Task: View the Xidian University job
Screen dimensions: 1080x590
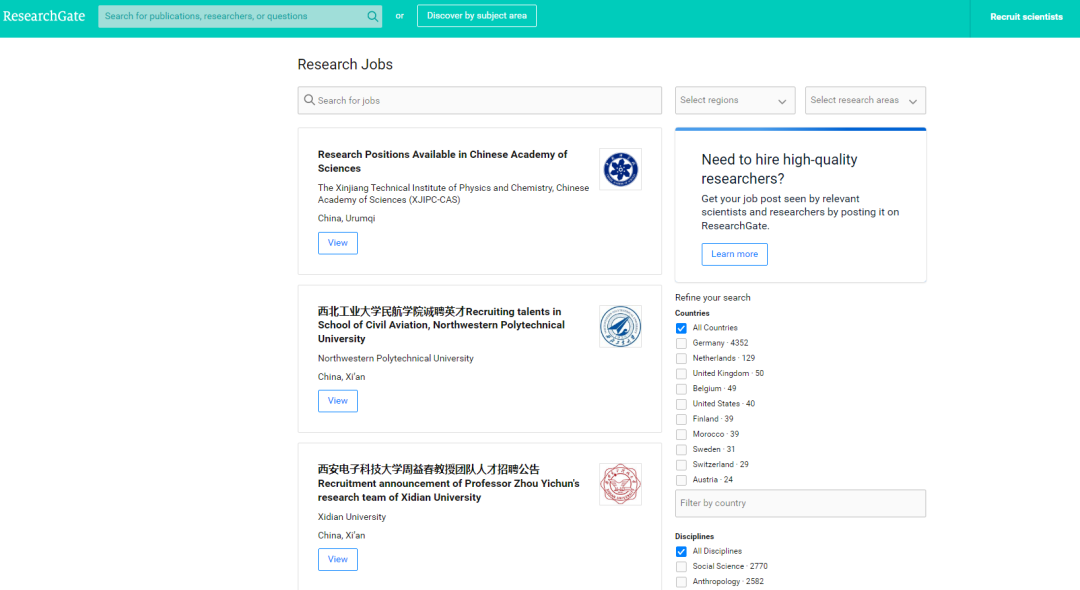Action: click(x=338, y=559)
